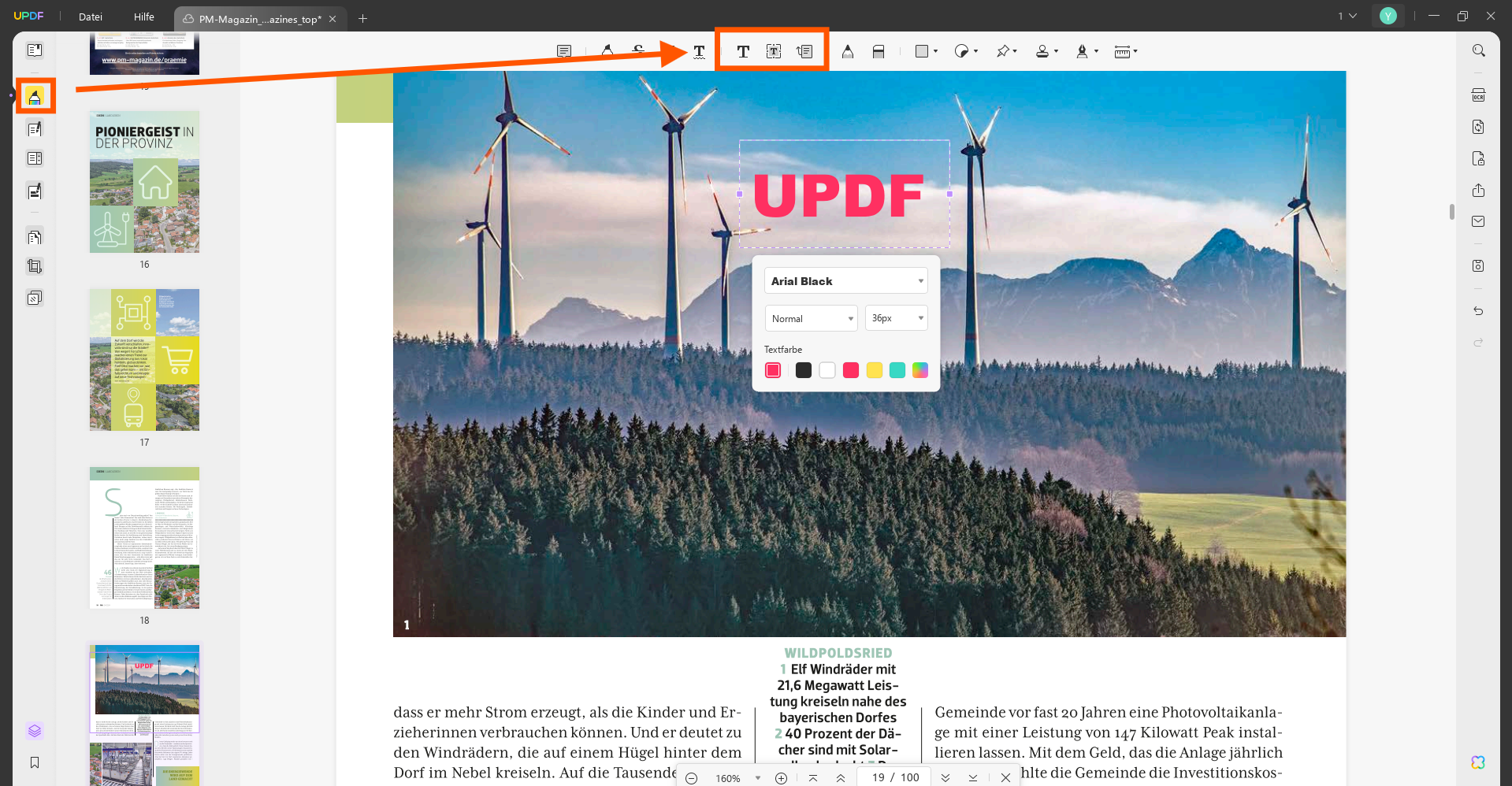The image size is (1512, 786).
Task: Choose yellow text color swatch
Action: tap(875, 370)
